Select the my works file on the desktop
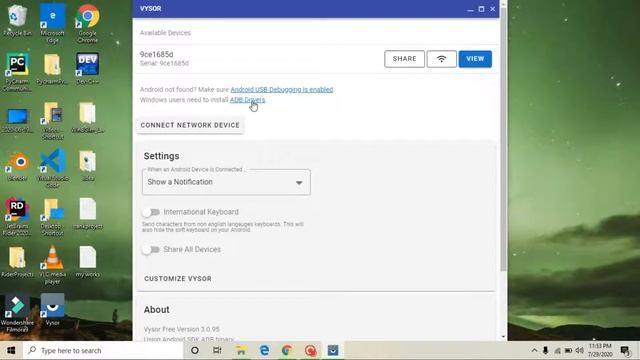 point(87,261)
